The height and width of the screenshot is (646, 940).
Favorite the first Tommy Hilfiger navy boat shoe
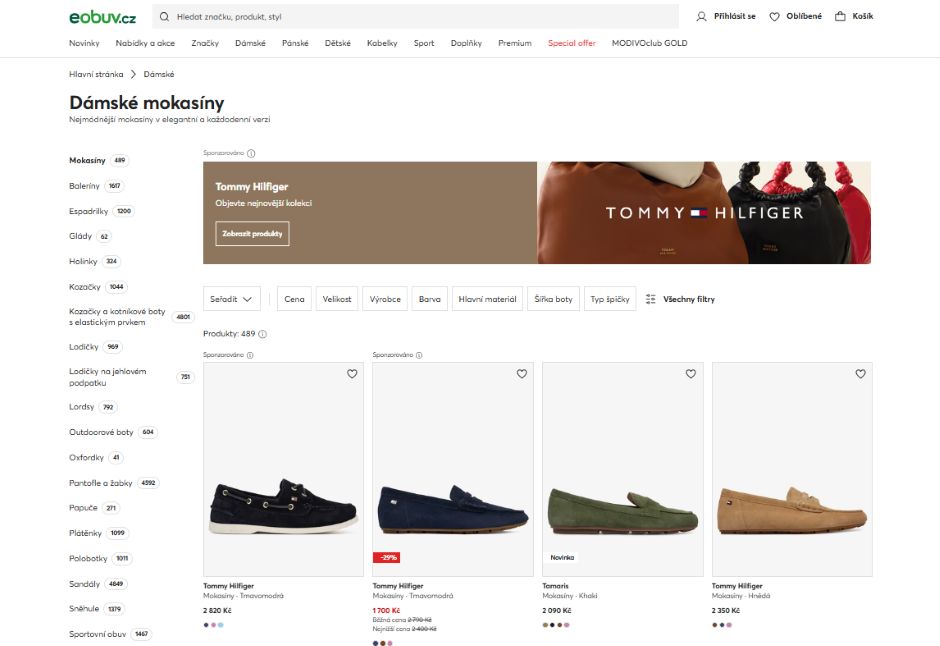click(352, 374)
